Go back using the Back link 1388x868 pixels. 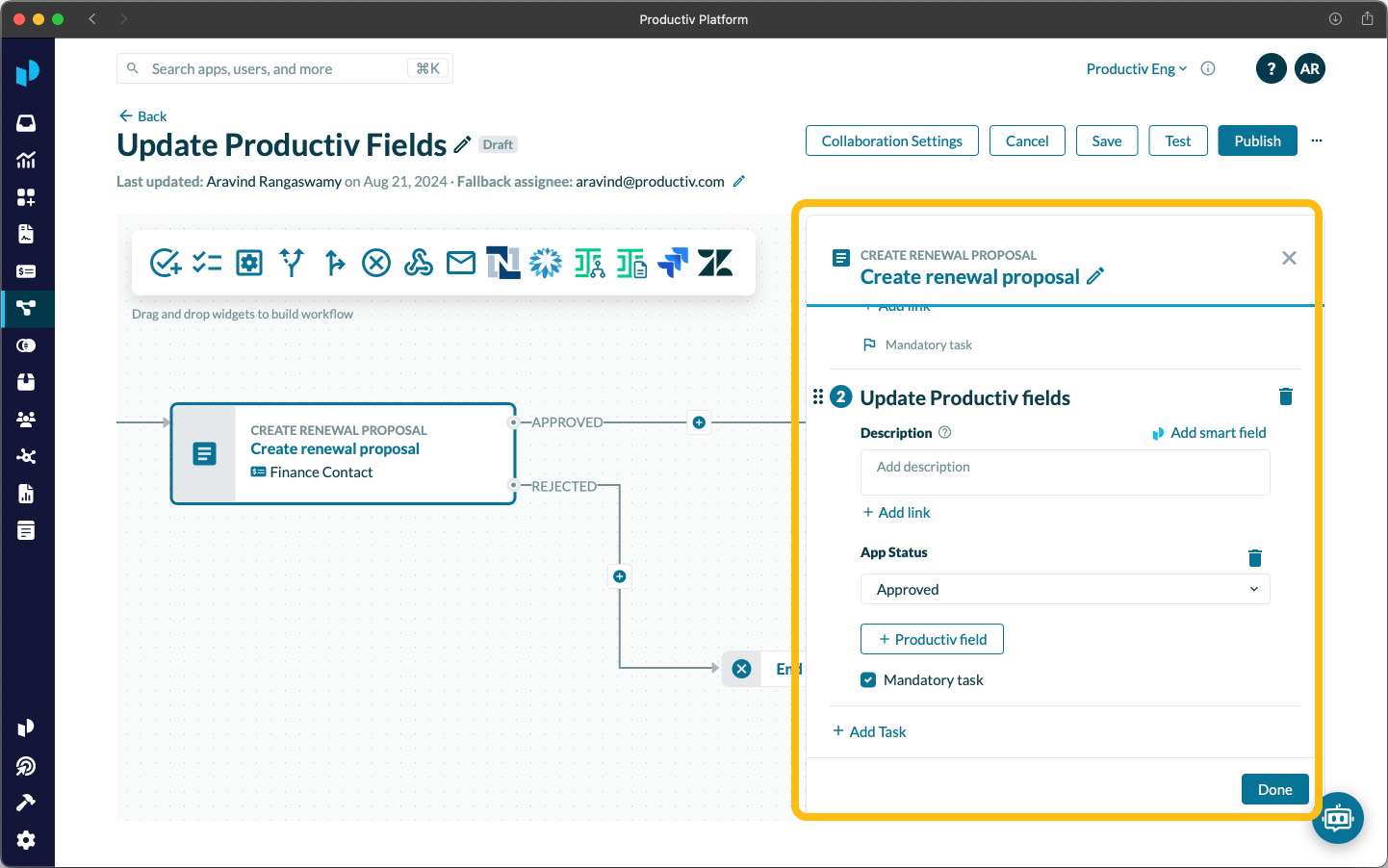pyautogui.click(x=142, y=116)
